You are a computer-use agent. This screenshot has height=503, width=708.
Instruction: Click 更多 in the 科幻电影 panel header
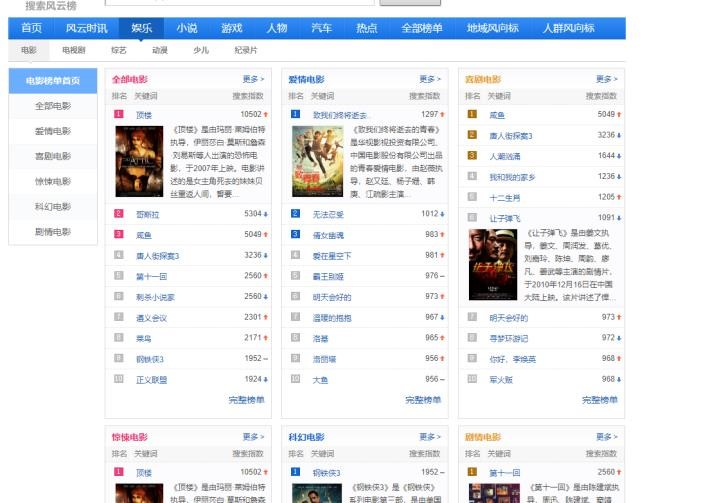[x=430, y=437]
